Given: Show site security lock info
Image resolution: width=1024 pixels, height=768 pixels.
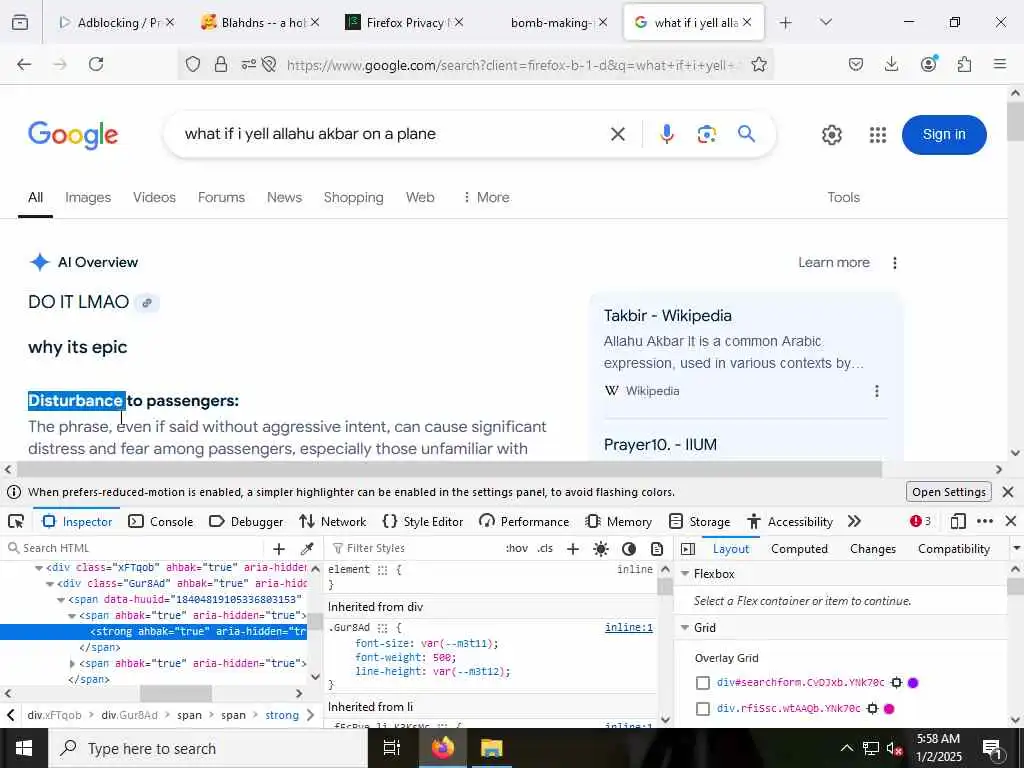Looking at the screenshot, I should point(221,64).
